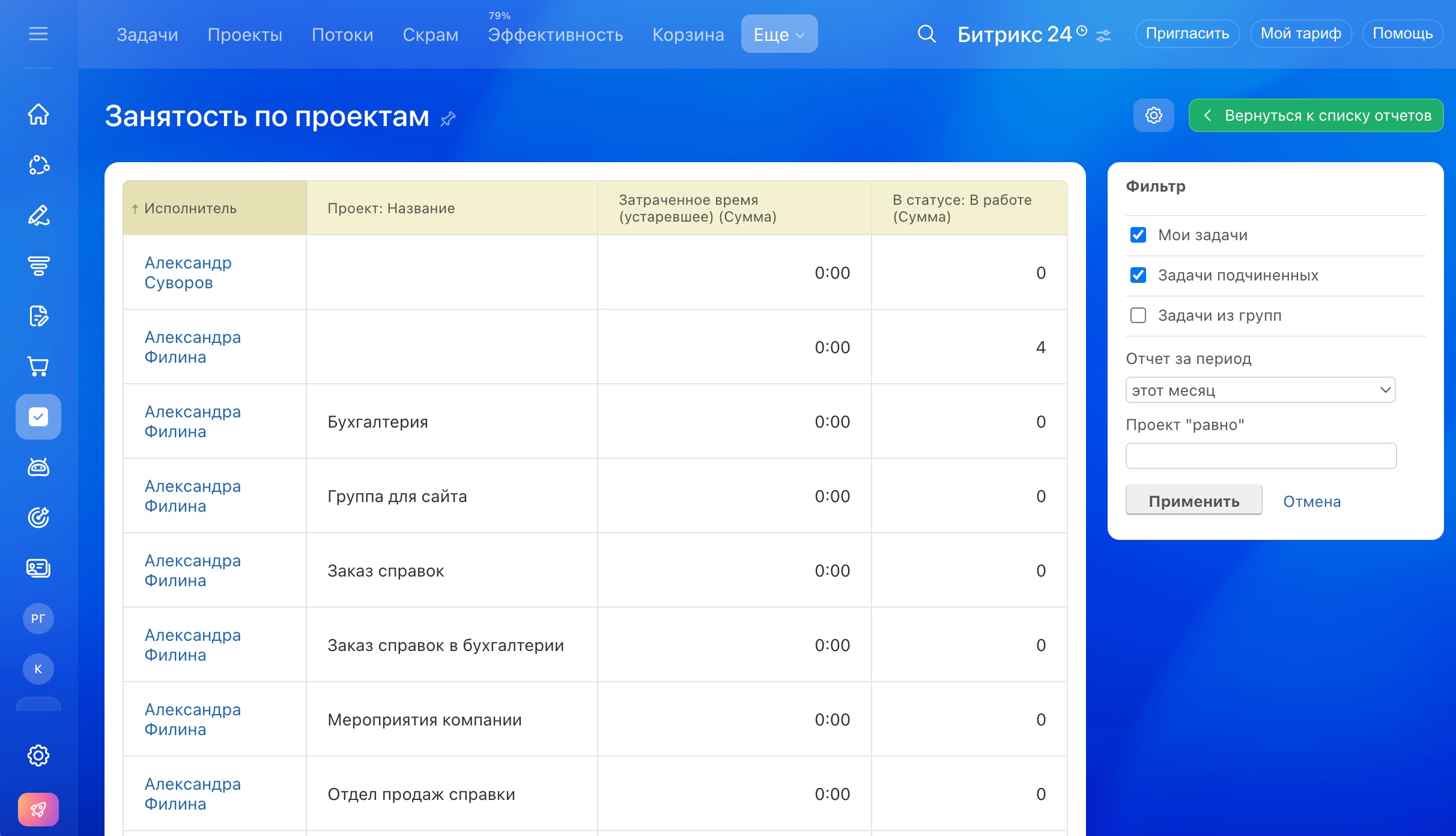Open the Задачи tab

[x=147, y=35]
